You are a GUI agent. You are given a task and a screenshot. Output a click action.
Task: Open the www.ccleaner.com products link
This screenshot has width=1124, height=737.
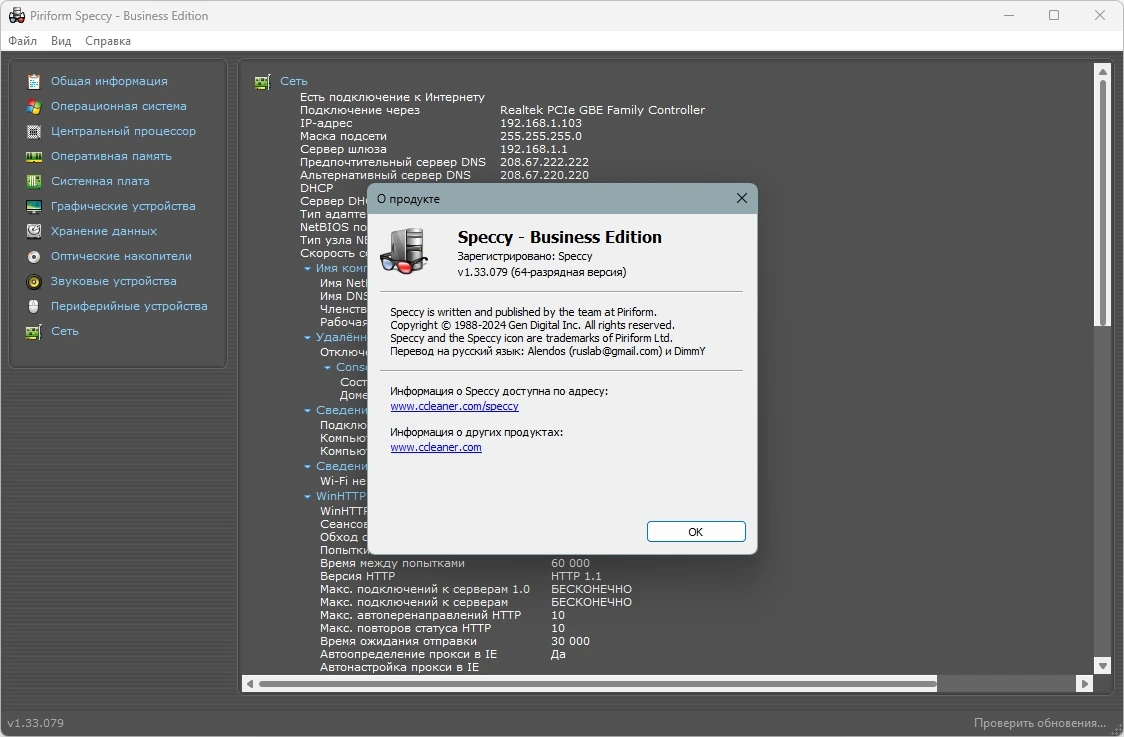436,447
